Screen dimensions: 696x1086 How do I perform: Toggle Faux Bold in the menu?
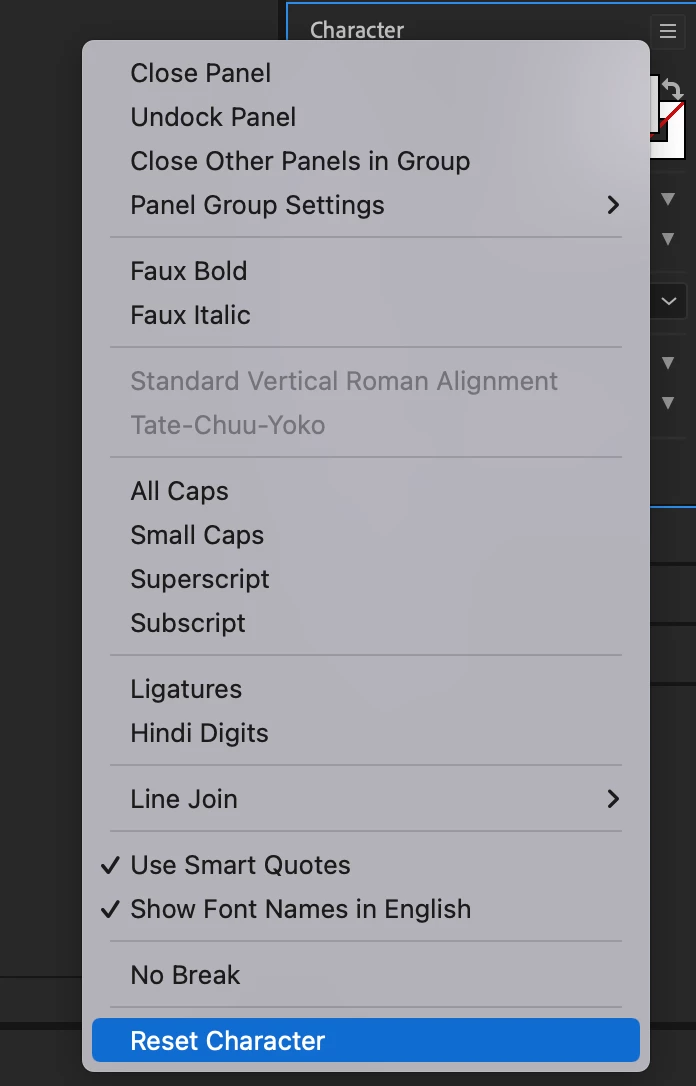click(x=188, y=271)
